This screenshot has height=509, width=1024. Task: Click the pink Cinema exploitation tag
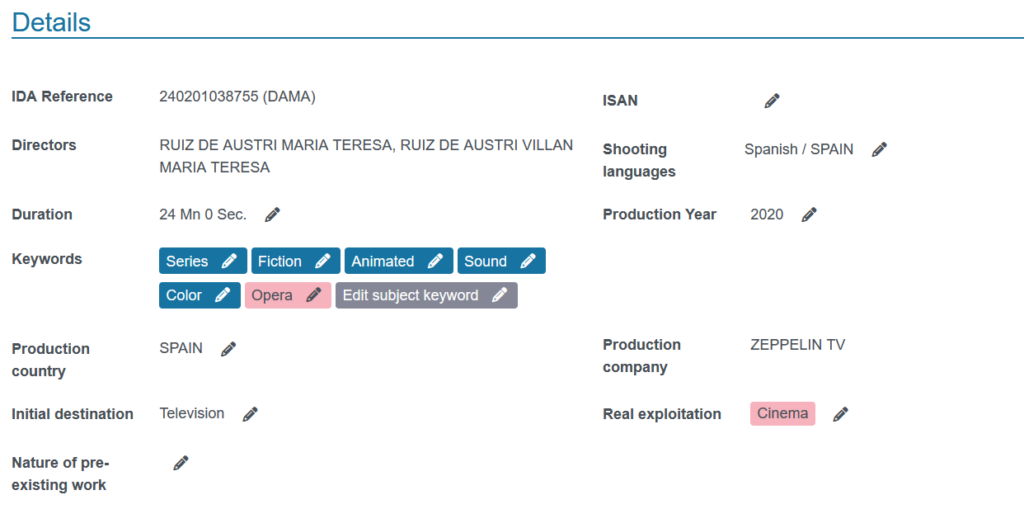click(x=782, y=414)
